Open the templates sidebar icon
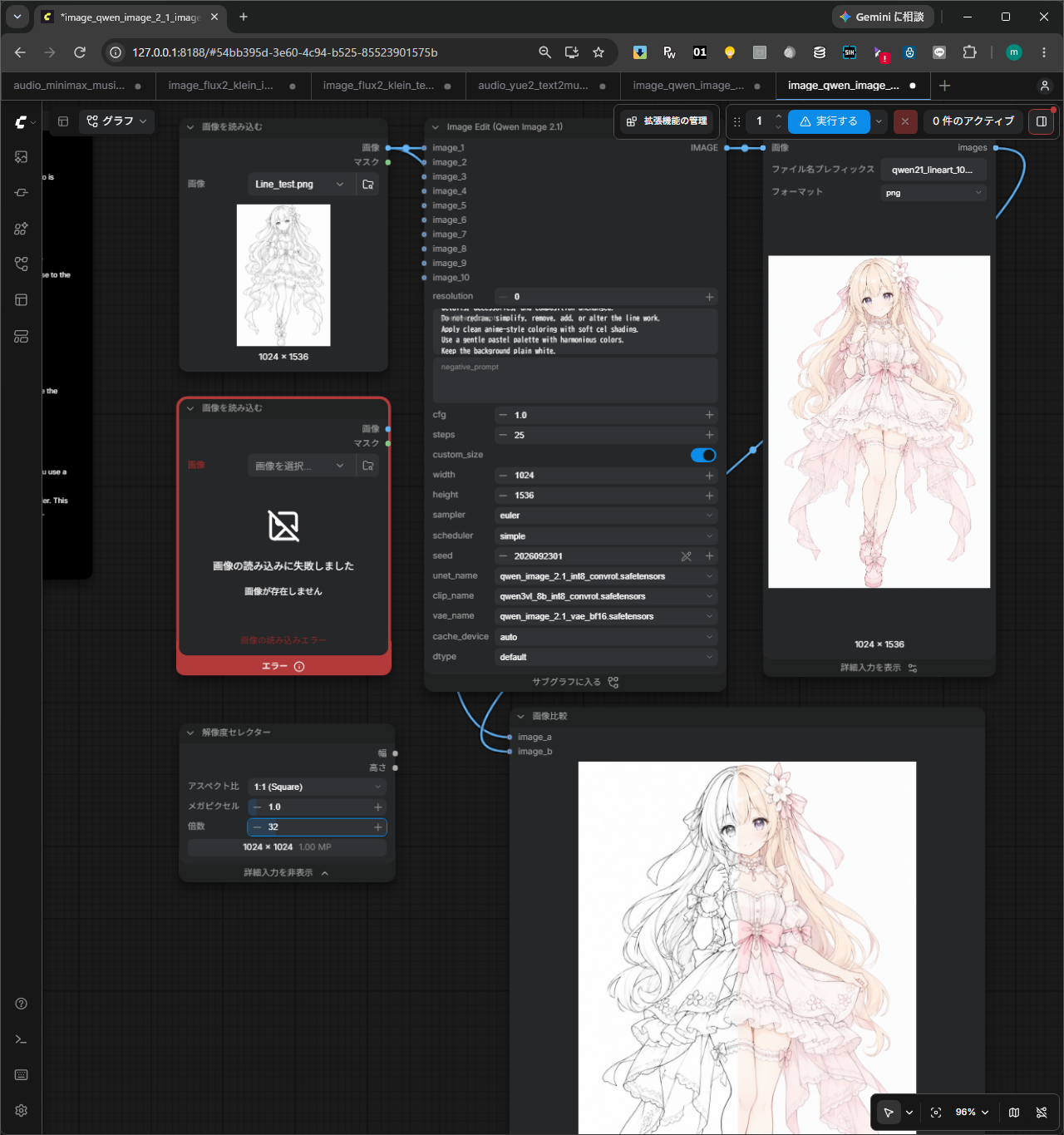 [x=22, y=299]
